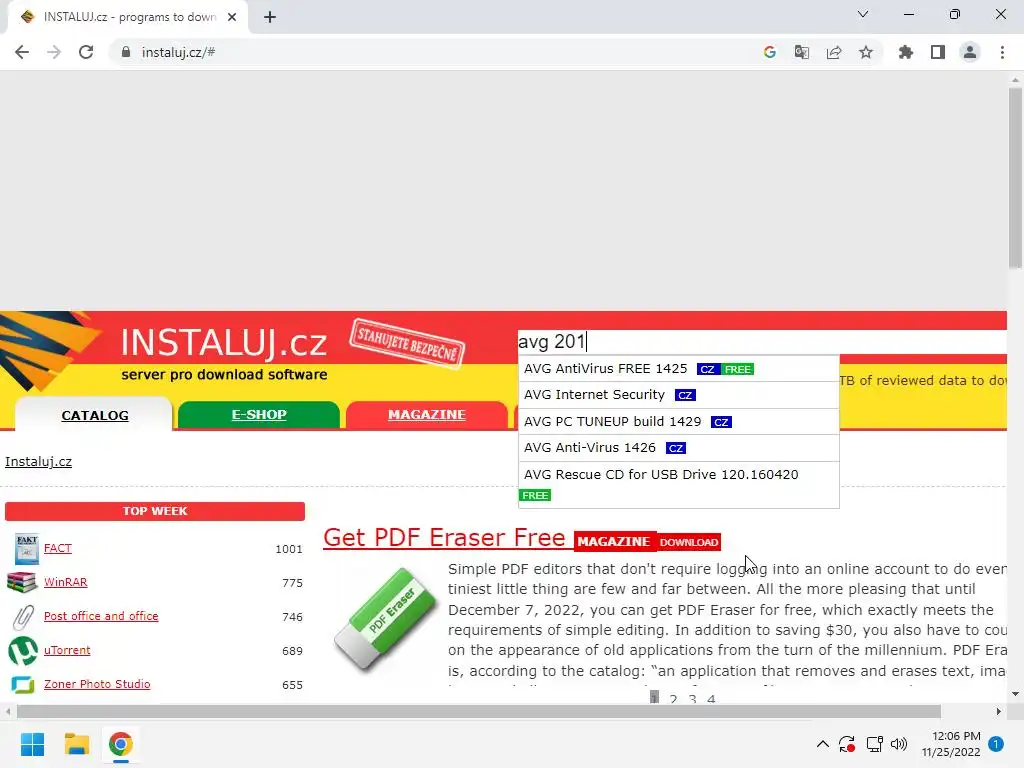Screen dimensions: 1024x768
Task: Open the CATALOG tab
Action: (x=95, y=415)
